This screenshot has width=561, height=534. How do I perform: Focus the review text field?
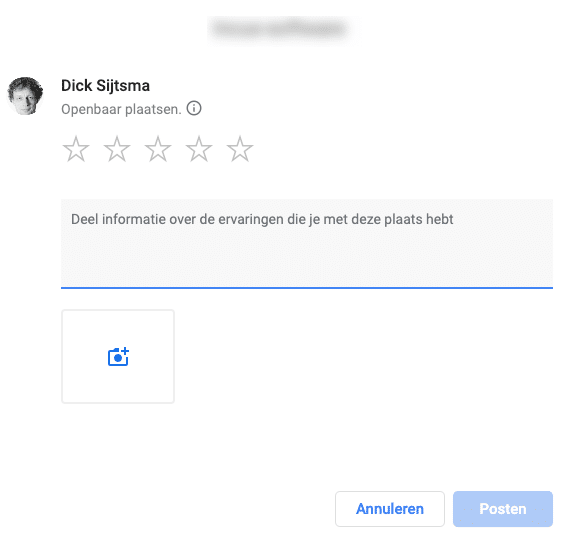tap(307, 244)
